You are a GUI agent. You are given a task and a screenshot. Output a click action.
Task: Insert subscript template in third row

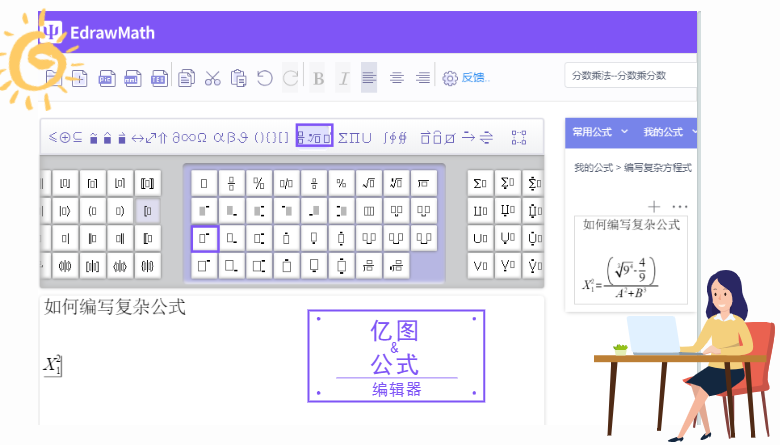tap(231, 238)
